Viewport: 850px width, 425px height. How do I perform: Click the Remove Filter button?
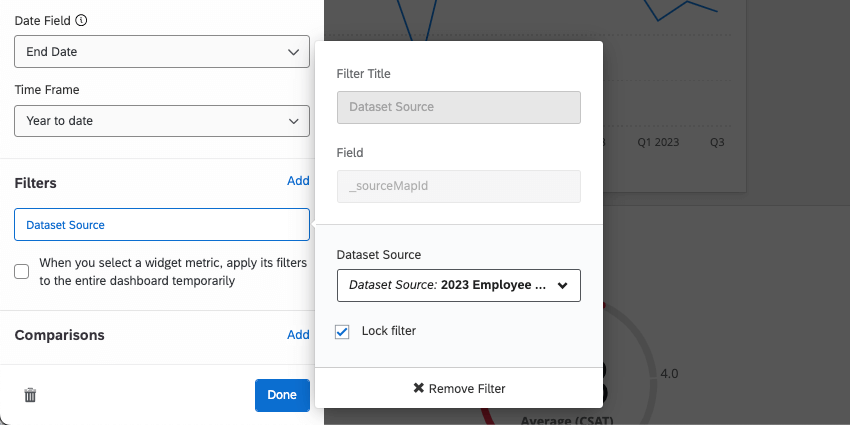tap(459, 388)
